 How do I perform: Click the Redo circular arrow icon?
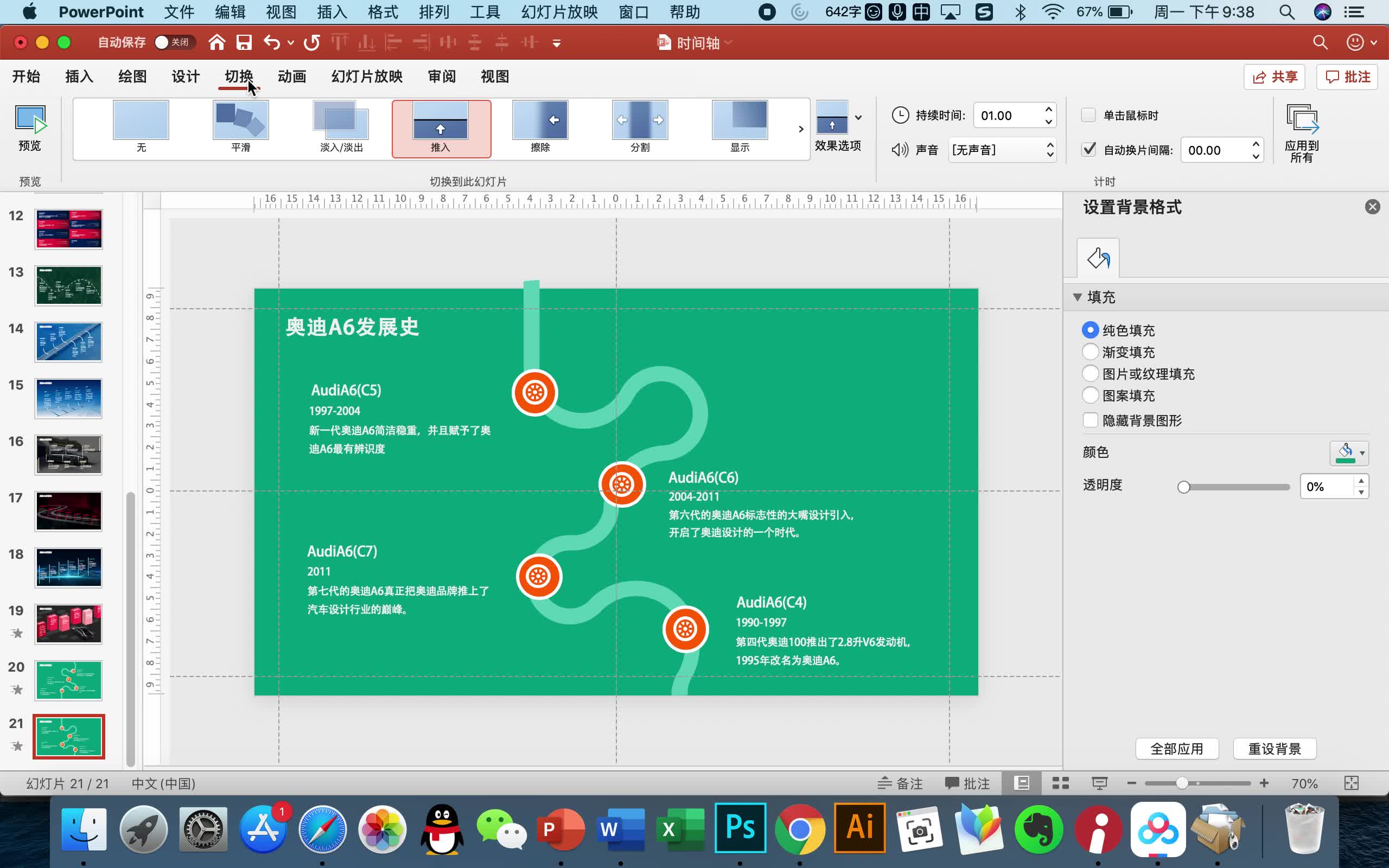311,42
